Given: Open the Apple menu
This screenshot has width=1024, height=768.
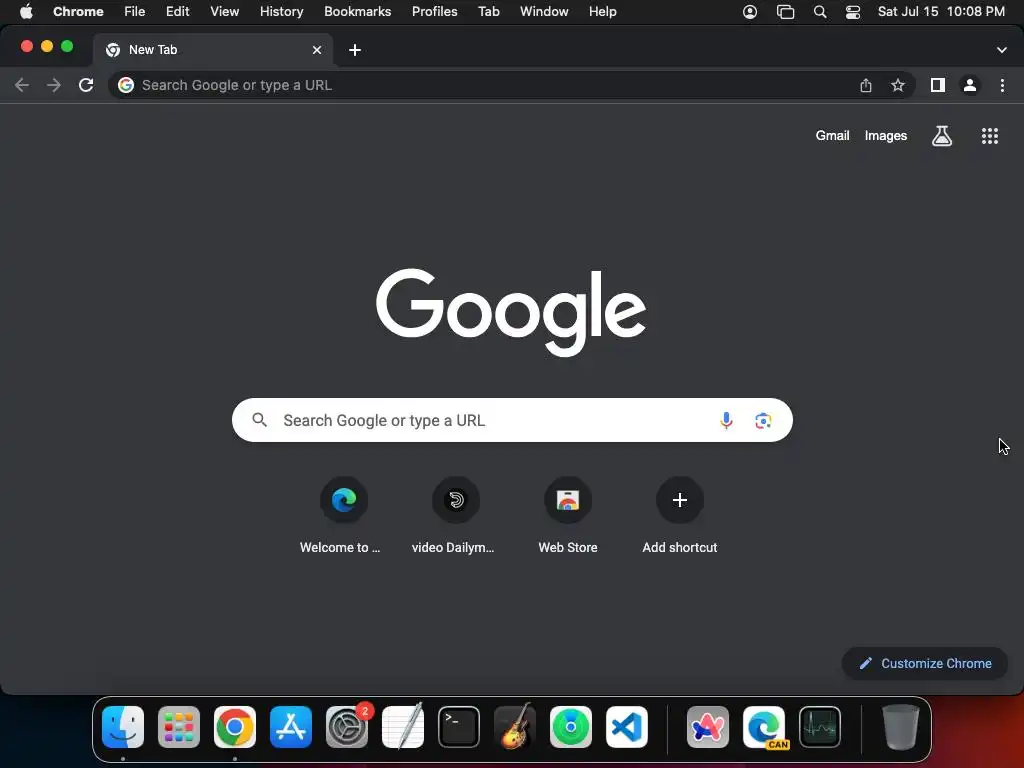Looking at the screenshot, I should [x=26, y=12].
